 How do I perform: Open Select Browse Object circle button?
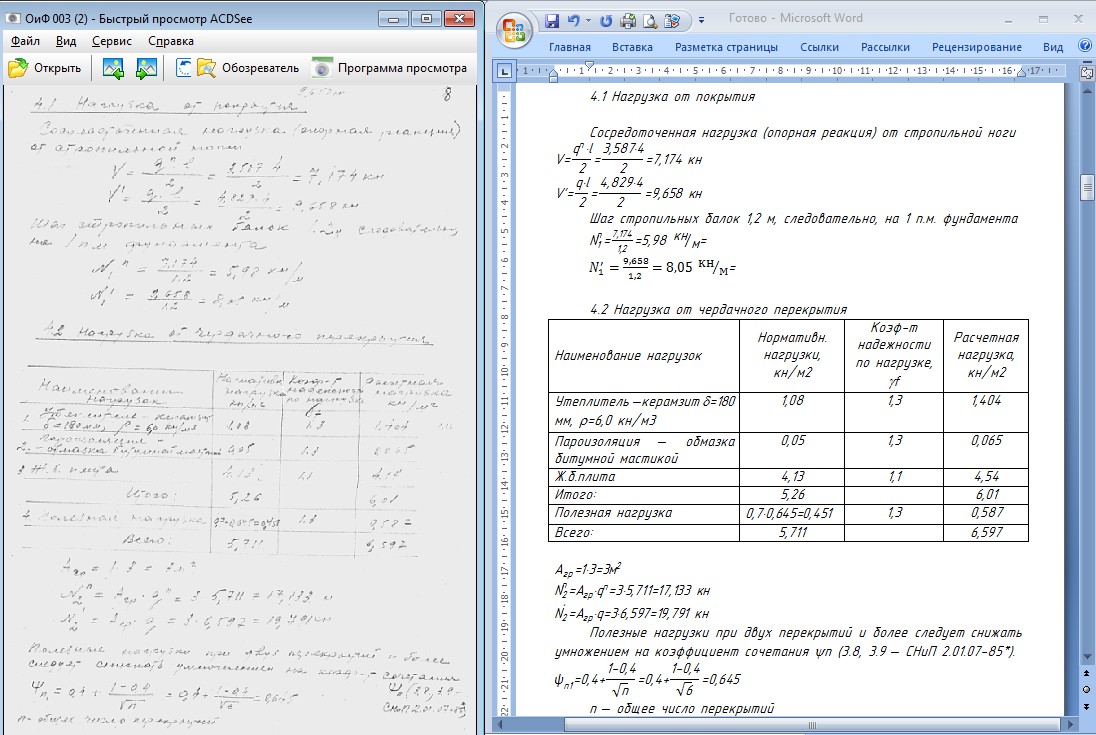[x=1087, y=690]
